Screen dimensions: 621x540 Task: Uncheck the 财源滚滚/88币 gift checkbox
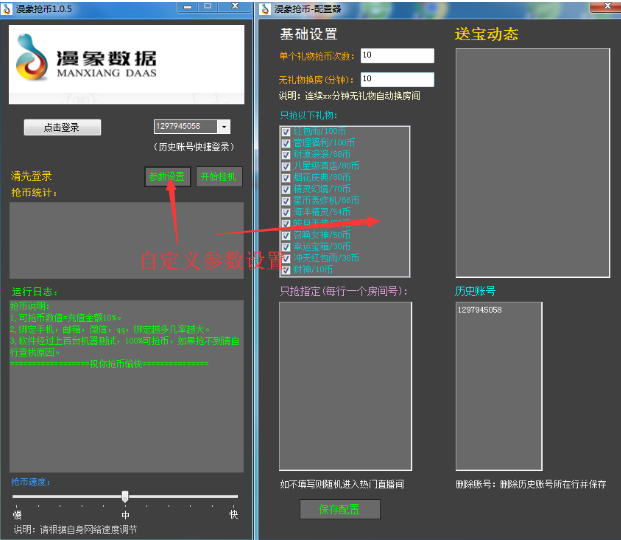[x=286, y=155]
